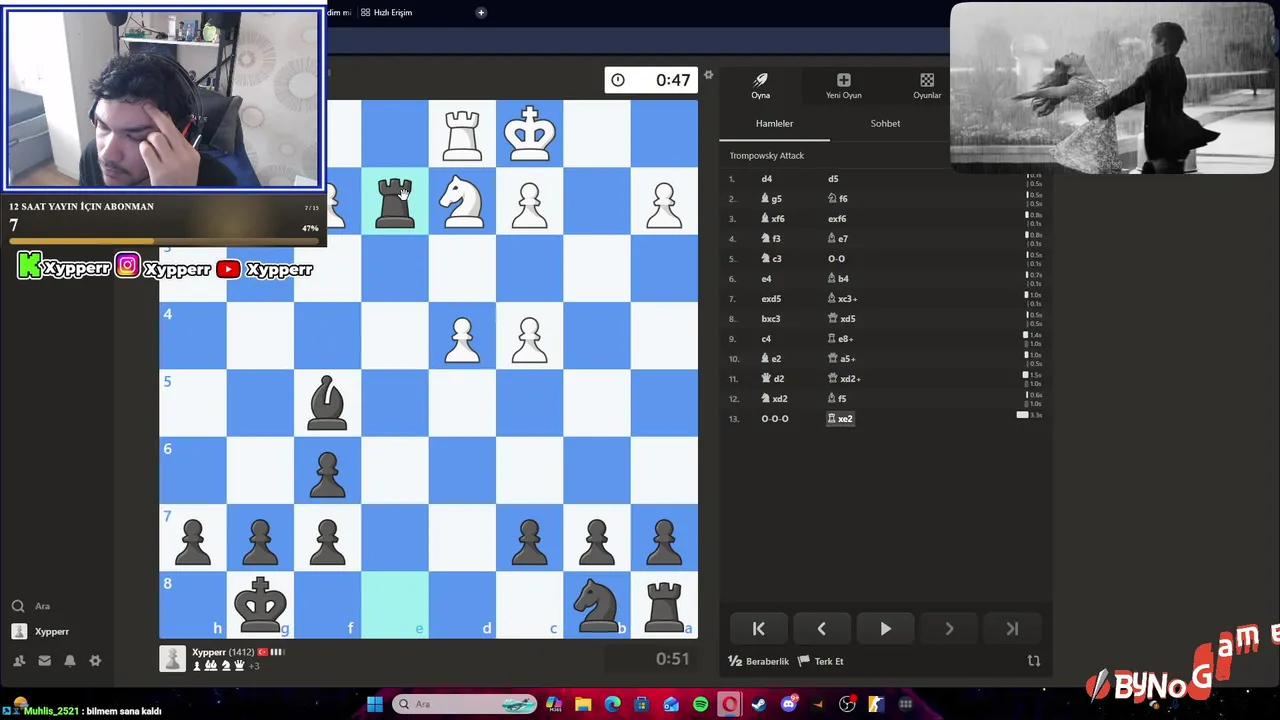Screen dimensions: 1280x720
Task: Open a new browser tab with plus
Action: tap(481, 12)
